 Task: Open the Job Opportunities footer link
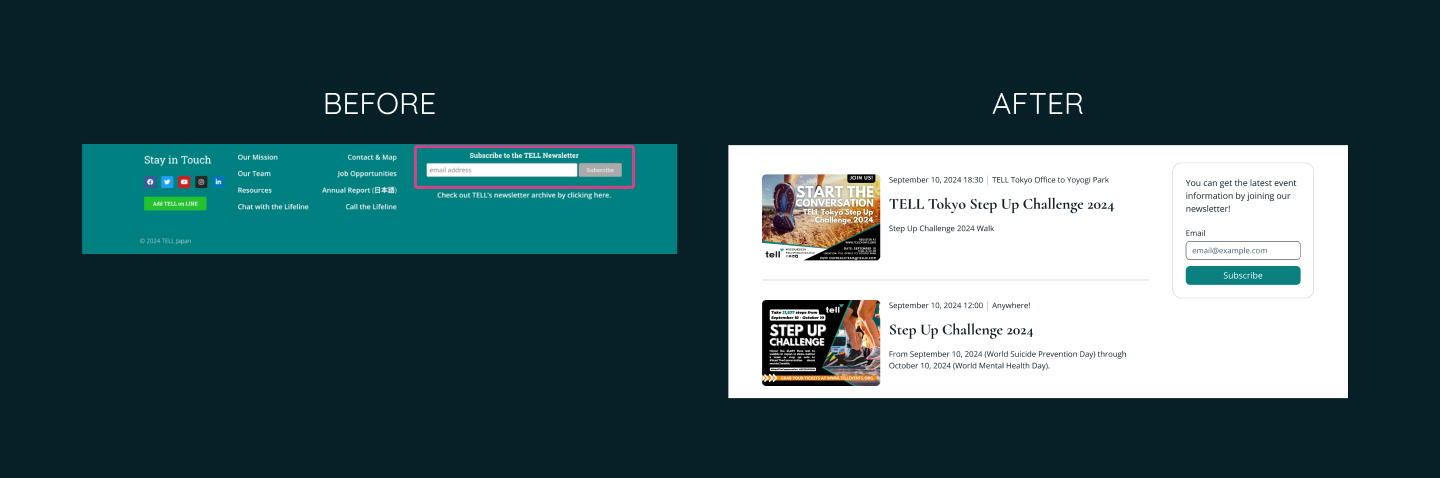click(367, 173)
